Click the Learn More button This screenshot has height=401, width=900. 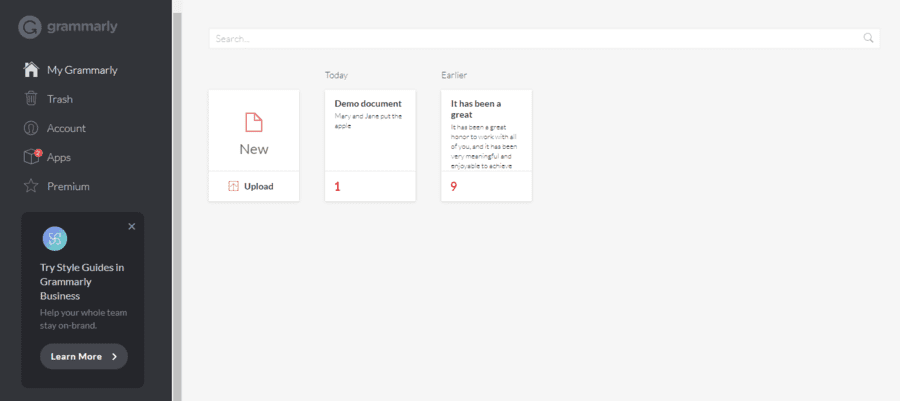(84, 356)
